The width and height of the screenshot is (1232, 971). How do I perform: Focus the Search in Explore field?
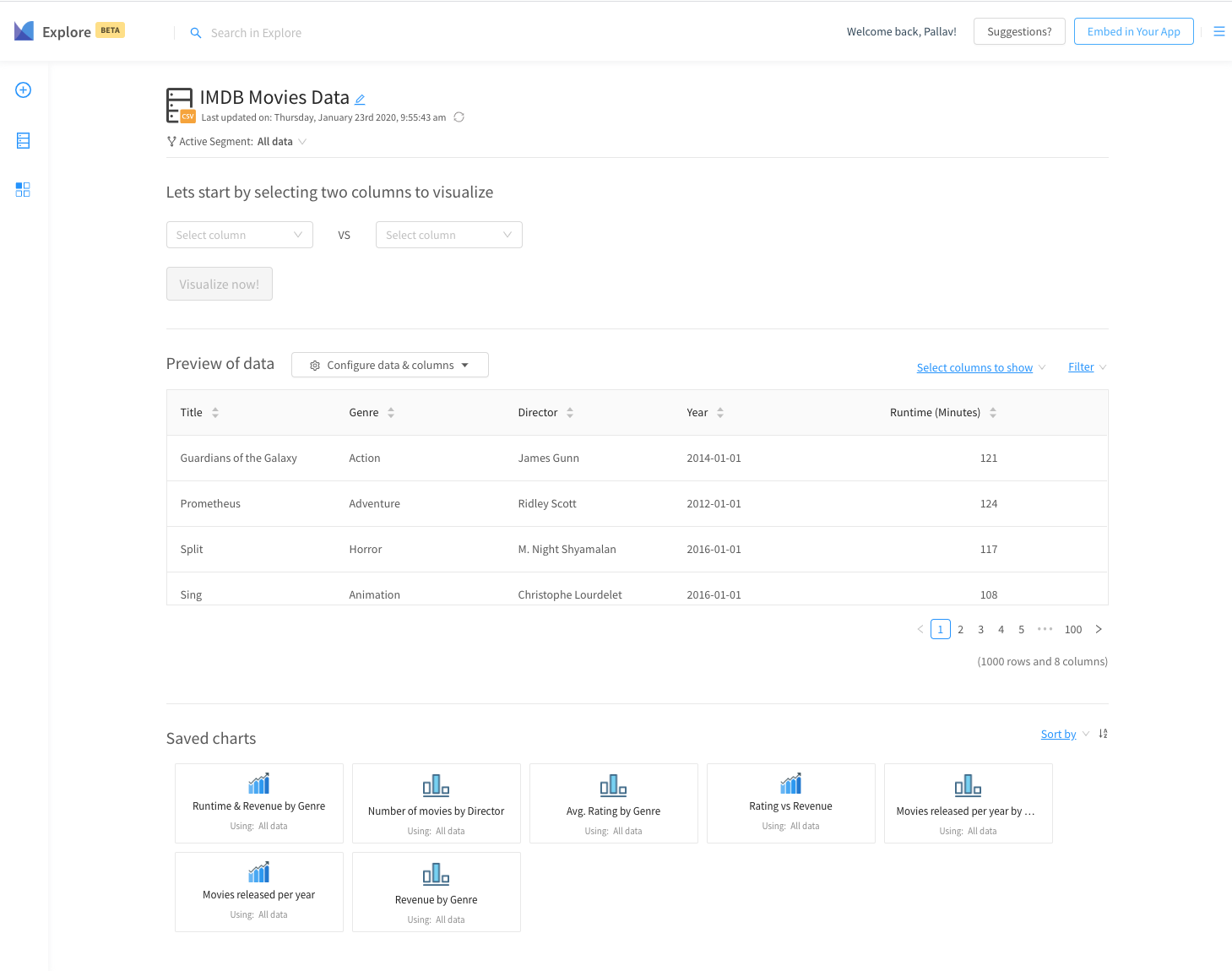point(256,33)
